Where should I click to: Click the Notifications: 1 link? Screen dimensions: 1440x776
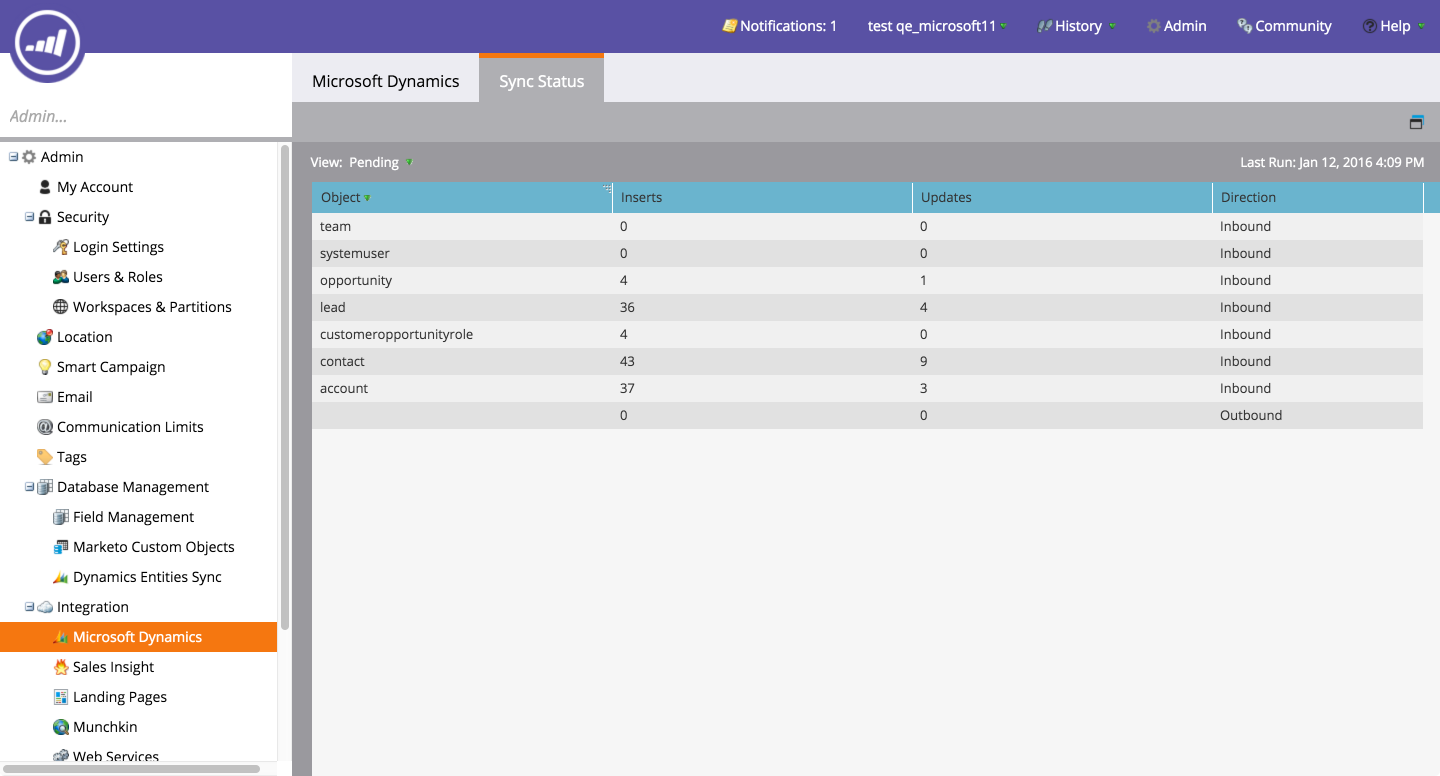coord(780,26)
